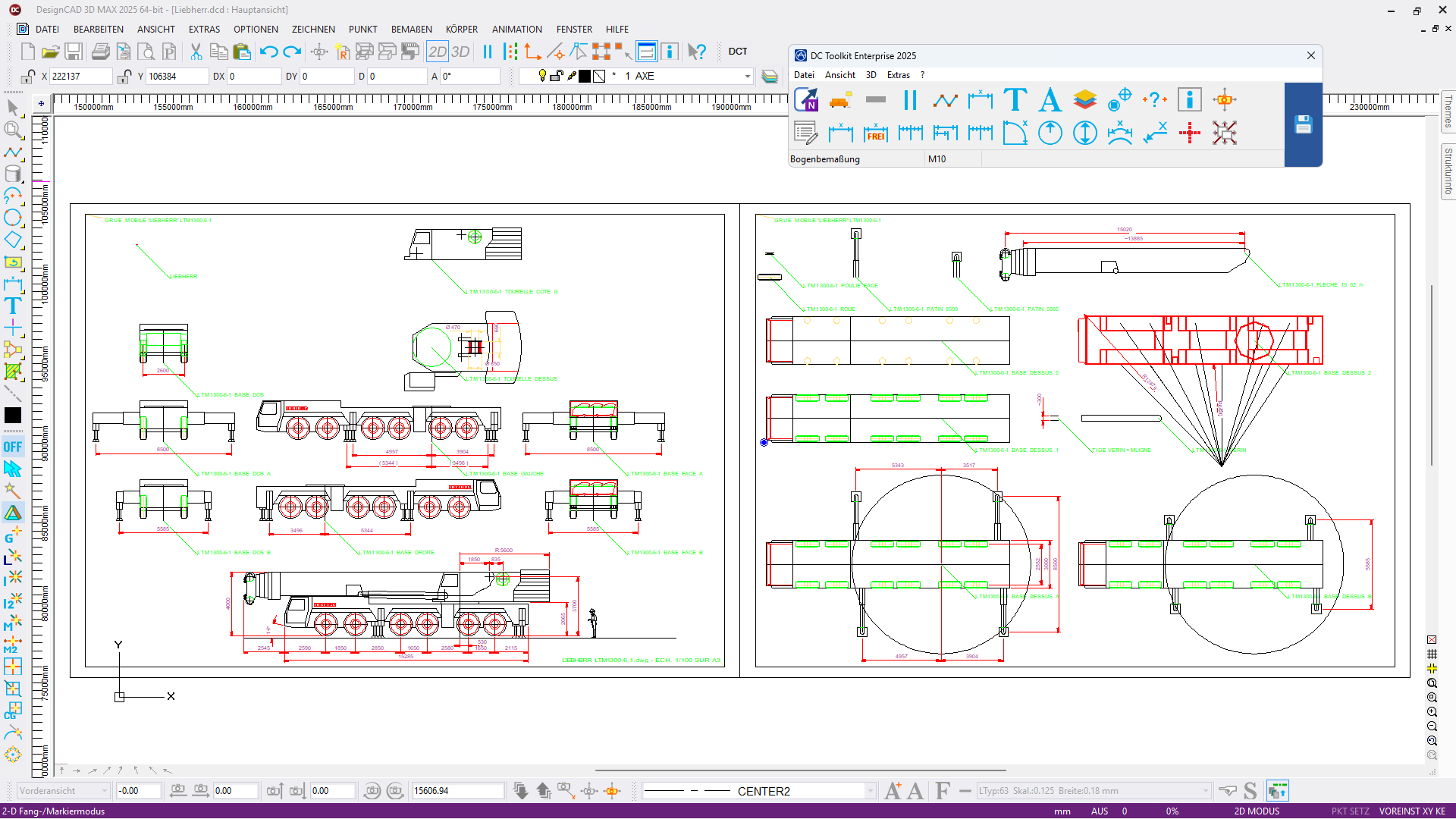Viewport: 1456px width, 819px height.
Task: Toggle 2D mode button
Action: 438,52
